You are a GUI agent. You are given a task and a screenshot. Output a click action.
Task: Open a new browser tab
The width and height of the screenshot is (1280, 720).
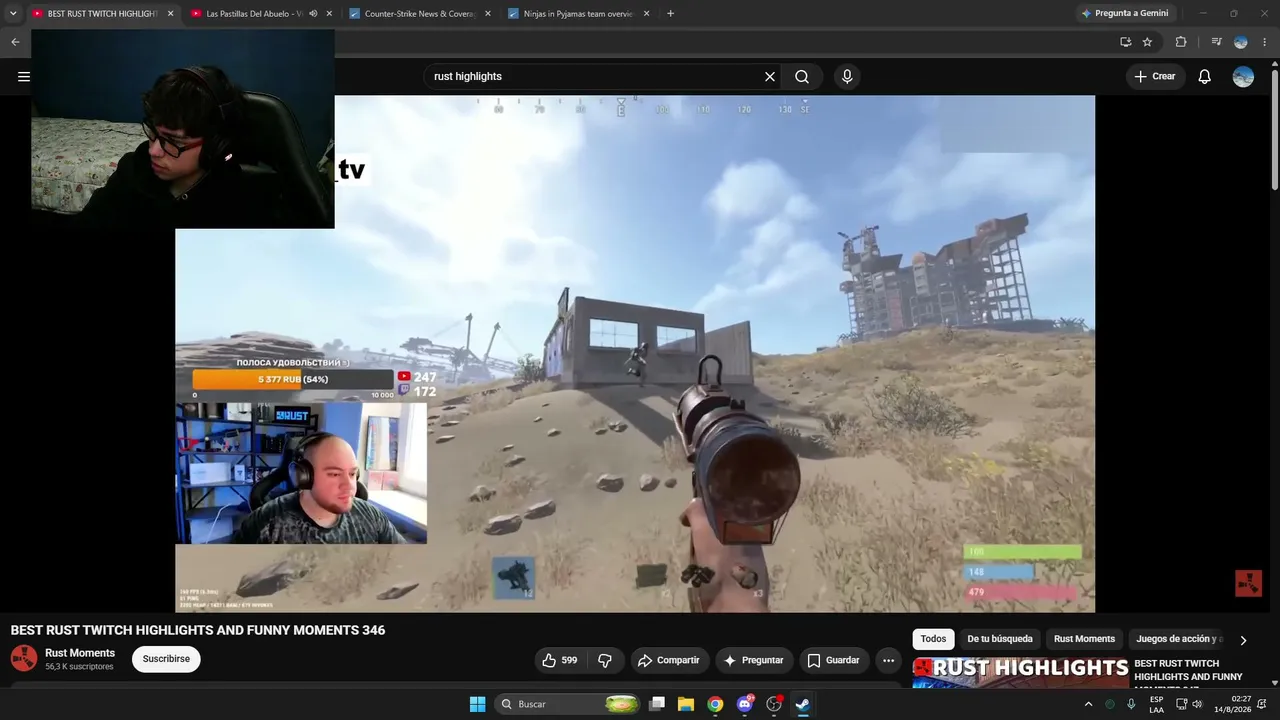[x=670, y=14]
